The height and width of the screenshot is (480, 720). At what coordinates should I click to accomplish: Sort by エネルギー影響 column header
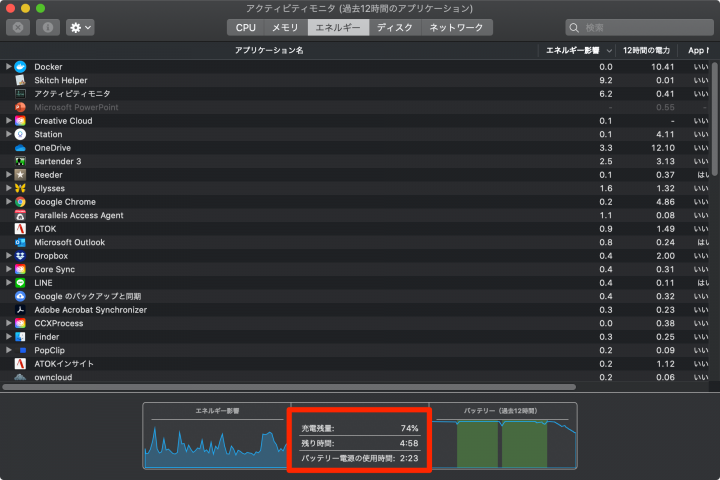(578, 51)
